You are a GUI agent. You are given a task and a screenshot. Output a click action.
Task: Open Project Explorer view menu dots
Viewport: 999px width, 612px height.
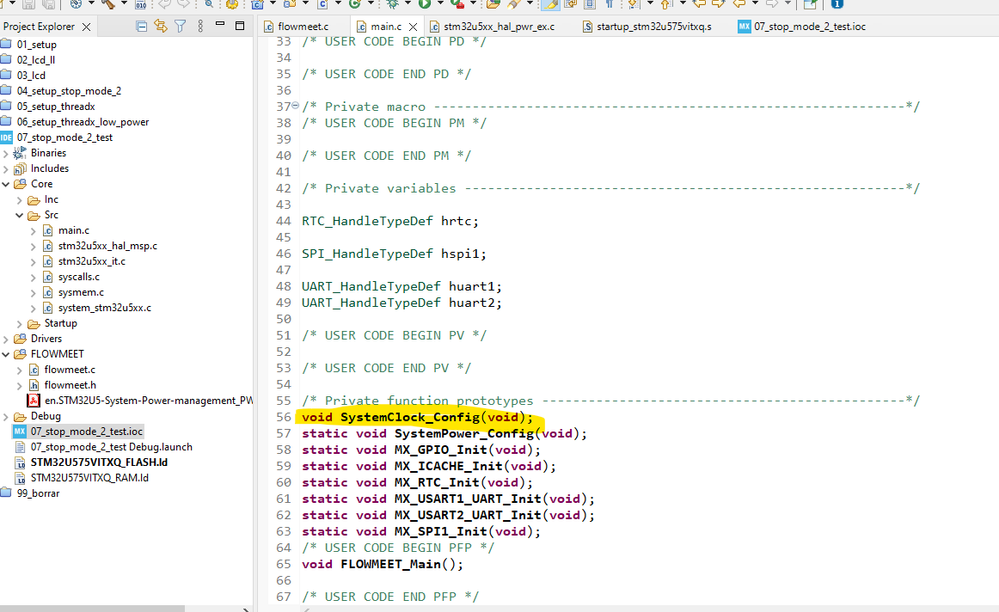200,26
